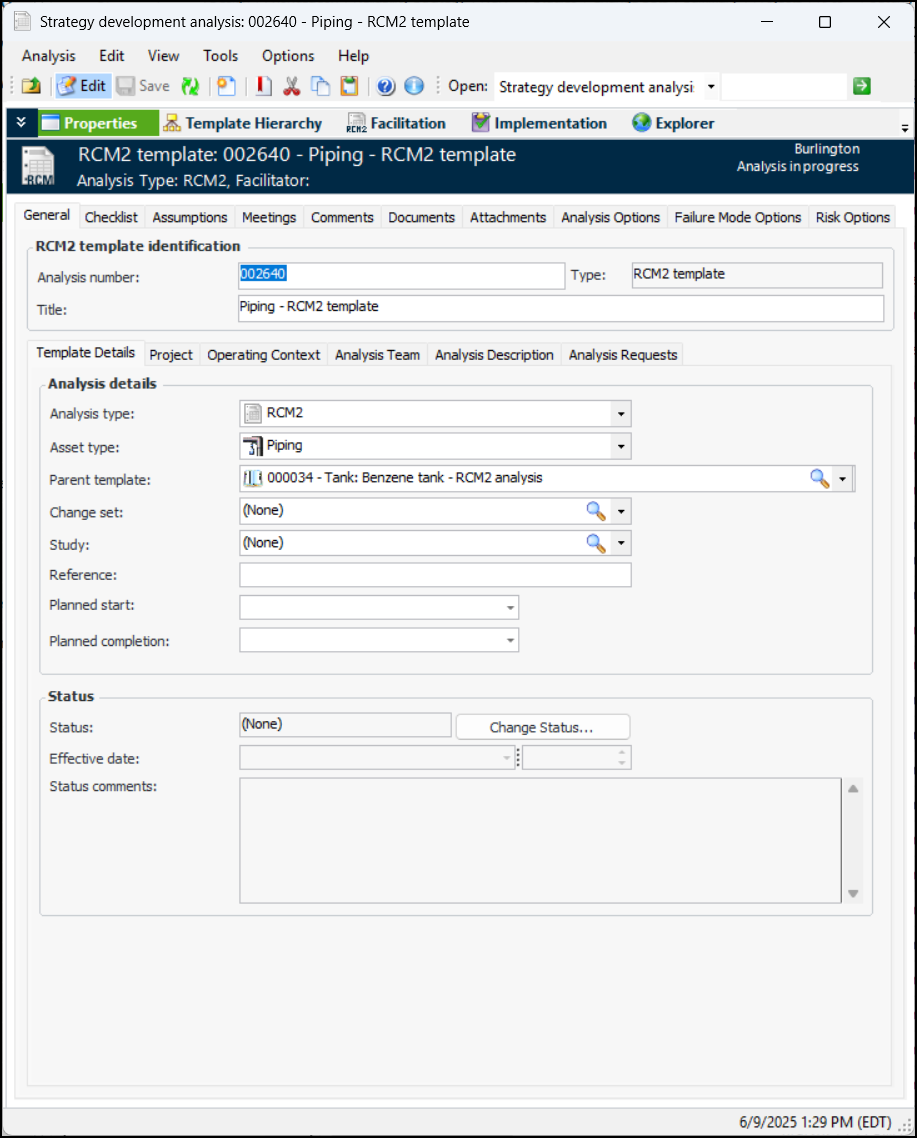
Task: Expand the Asset type dropdown
Action: [621, 446]
